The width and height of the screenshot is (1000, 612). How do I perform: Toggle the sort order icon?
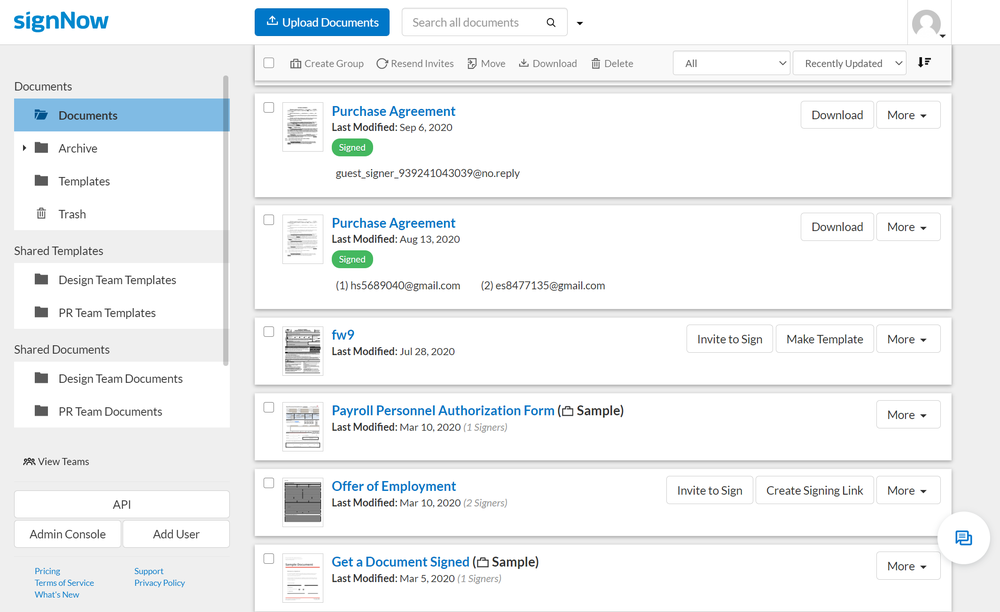(924, 62)
